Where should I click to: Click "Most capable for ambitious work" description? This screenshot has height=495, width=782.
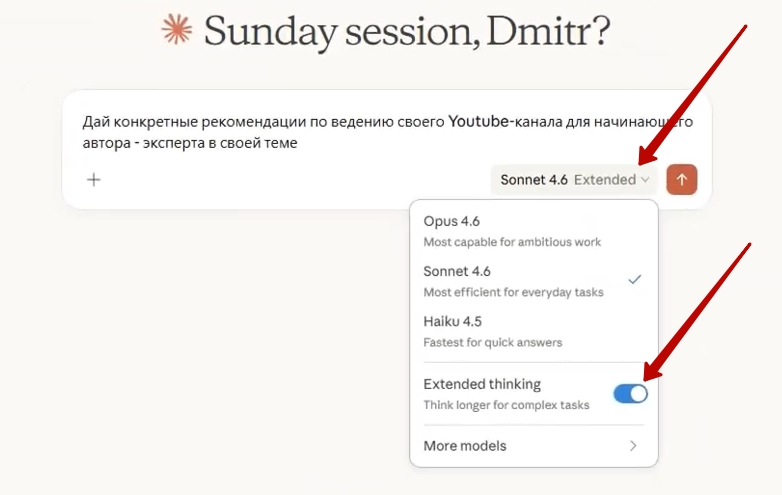pos(512,242)
